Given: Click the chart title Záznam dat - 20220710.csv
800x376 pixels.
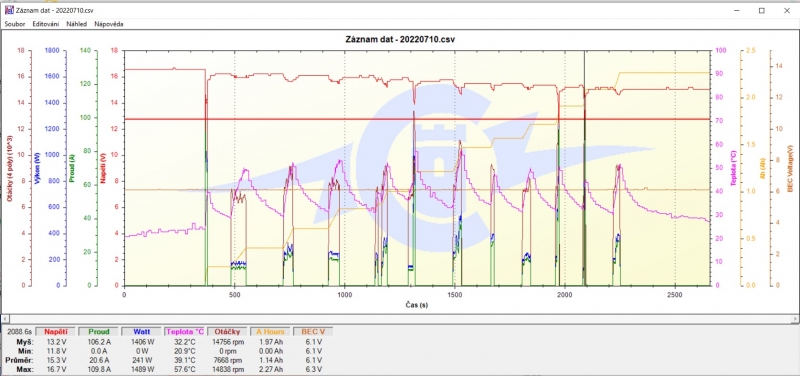Looking at the screenshot, I should pyautogui.click(x=399, y=39).
